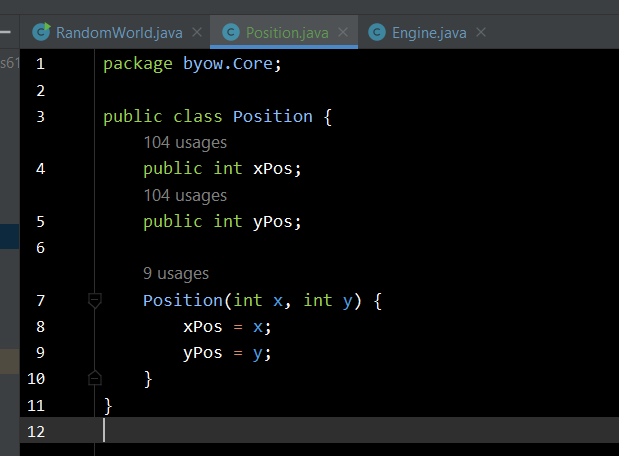Screen dimensions: 619x456
Task: Click the xPos field name on line 4
Action: click(x=275, y=168)
